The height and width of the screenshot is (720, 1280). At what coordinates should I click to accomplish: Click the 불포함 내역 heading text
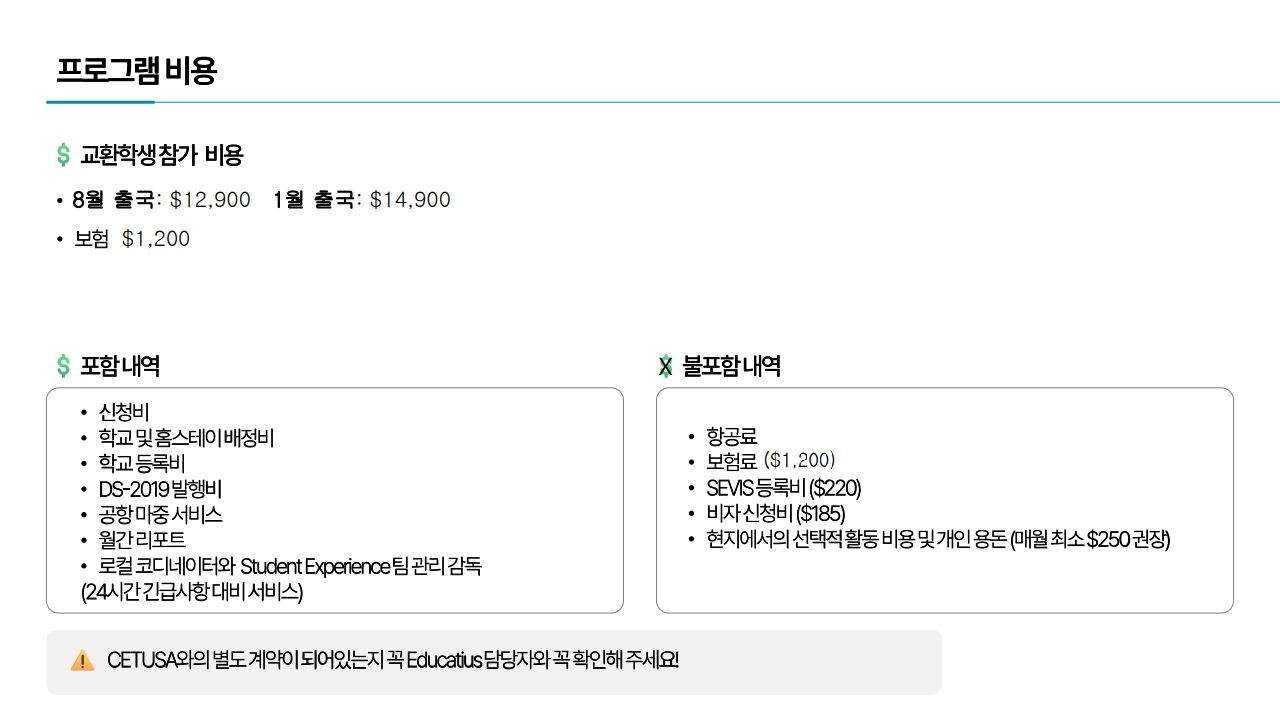click(731, 366)
